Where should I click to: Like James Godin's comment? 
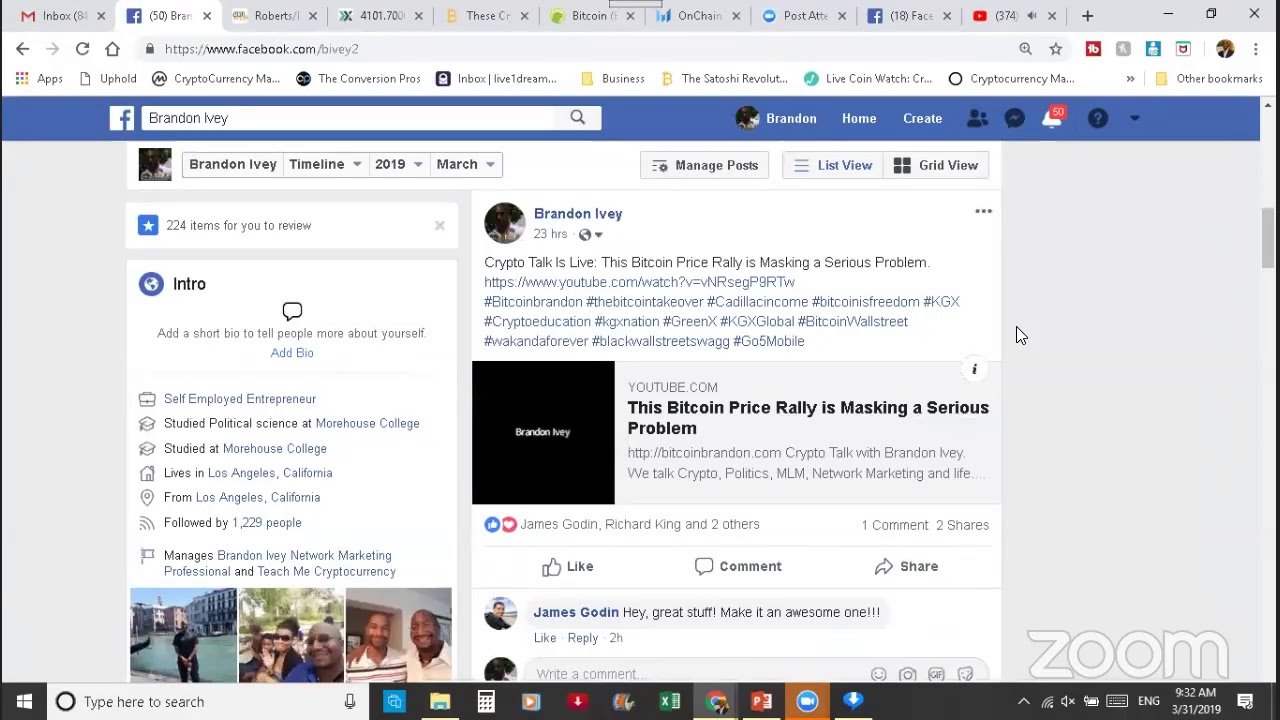click(545, 638)
